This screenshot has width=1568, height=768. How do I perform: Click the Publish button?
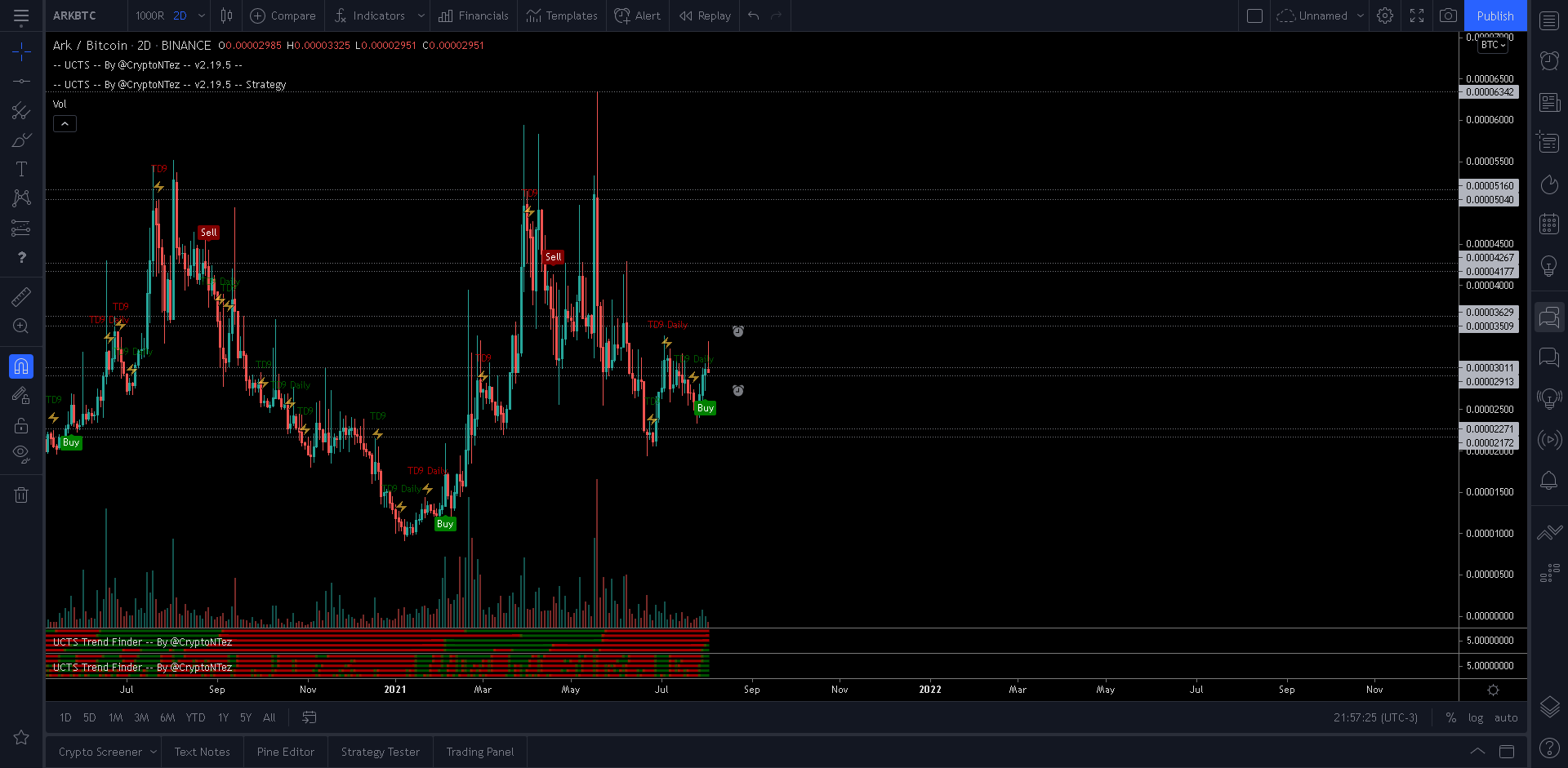(x=1495, y=16)
